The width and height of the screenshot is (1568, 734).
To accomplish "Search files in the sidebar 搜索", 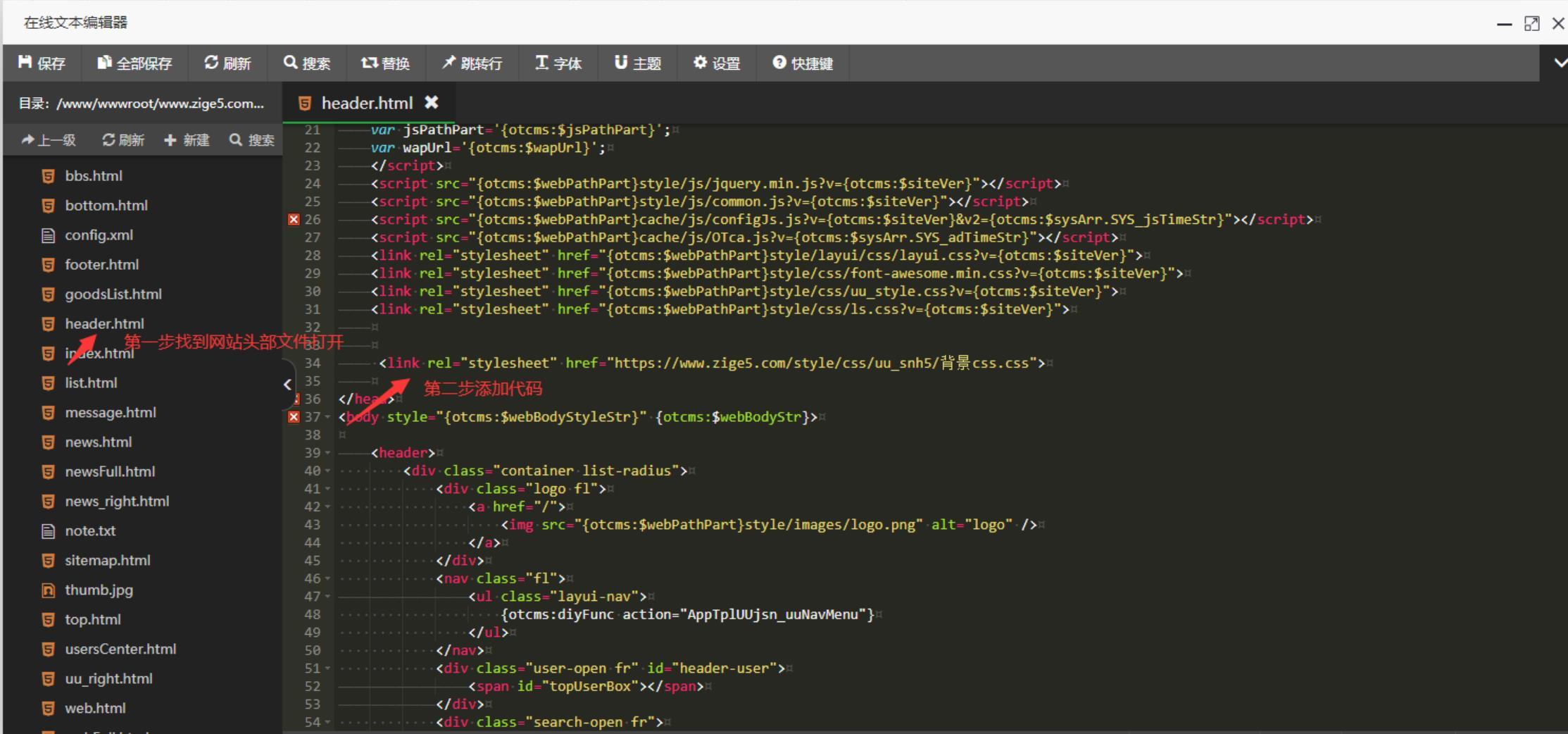I will tap(252, 140).
